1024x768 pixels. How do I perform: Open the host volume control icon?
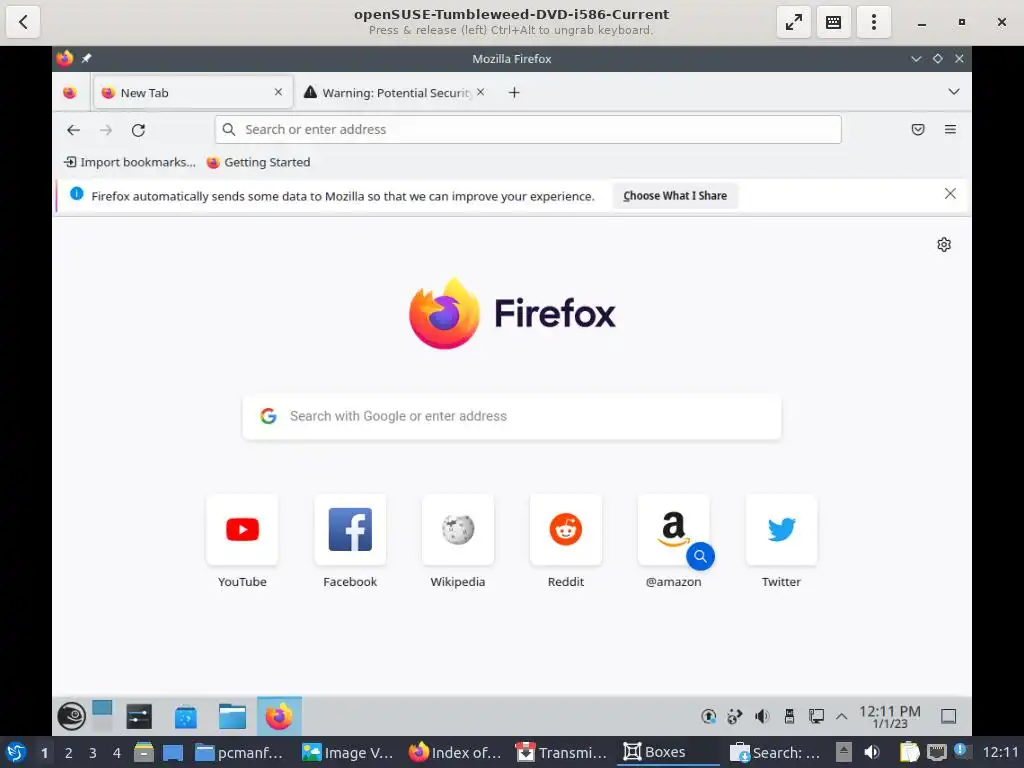coord(872,752)
